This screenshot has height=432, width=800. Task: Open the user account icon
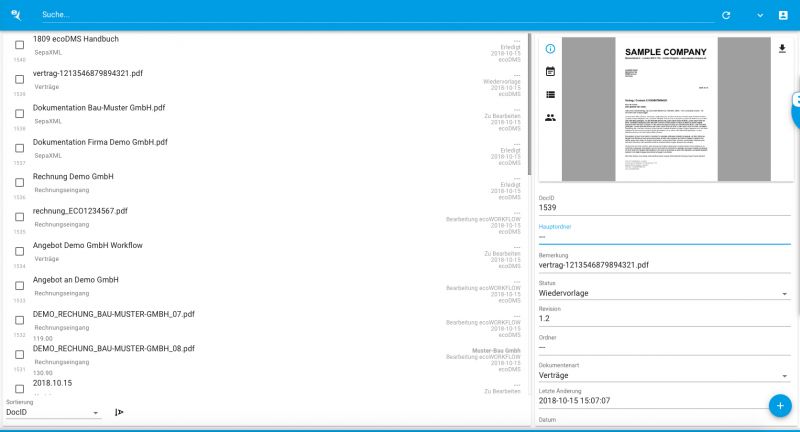coord(783,16)
